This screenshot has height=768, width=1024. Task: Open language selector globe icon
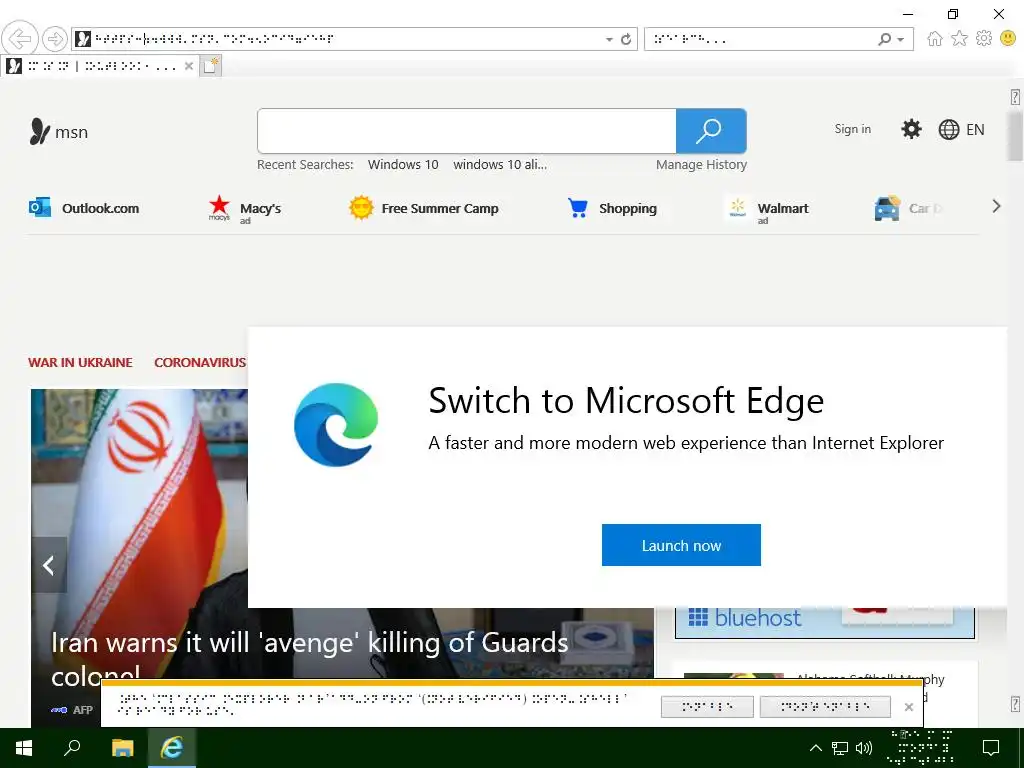point(948,129)
